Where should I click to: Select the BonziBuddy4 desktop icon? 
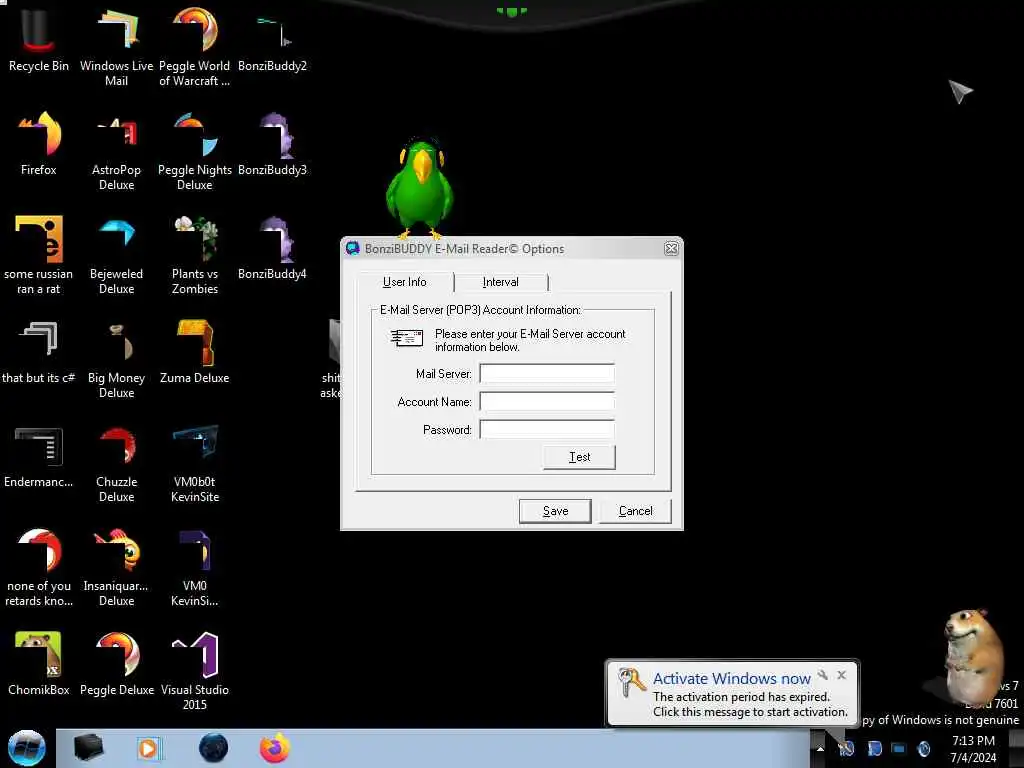272,248
